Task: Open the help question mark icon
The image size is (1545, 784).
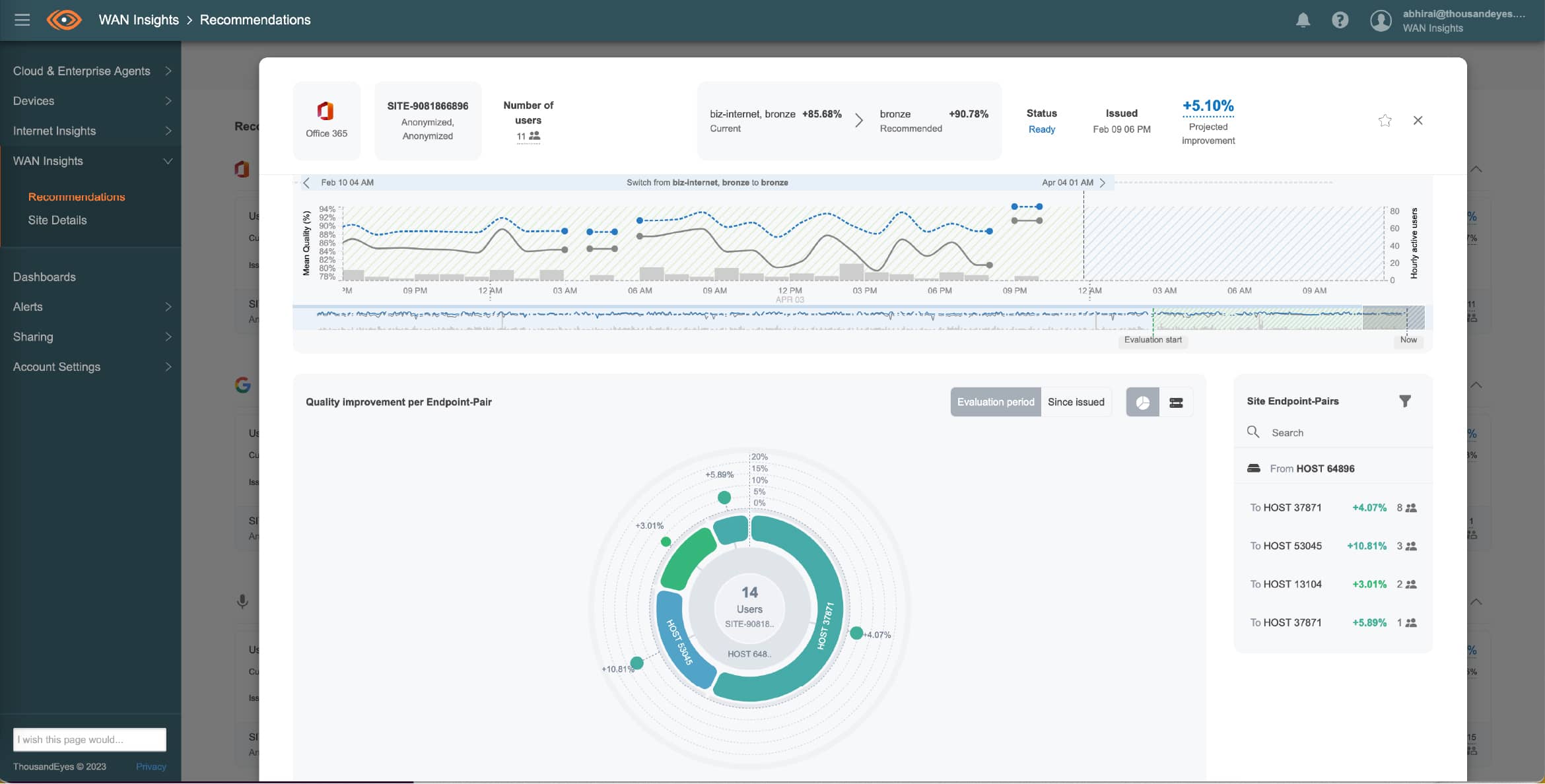Action: click(x=1340, y=20)
